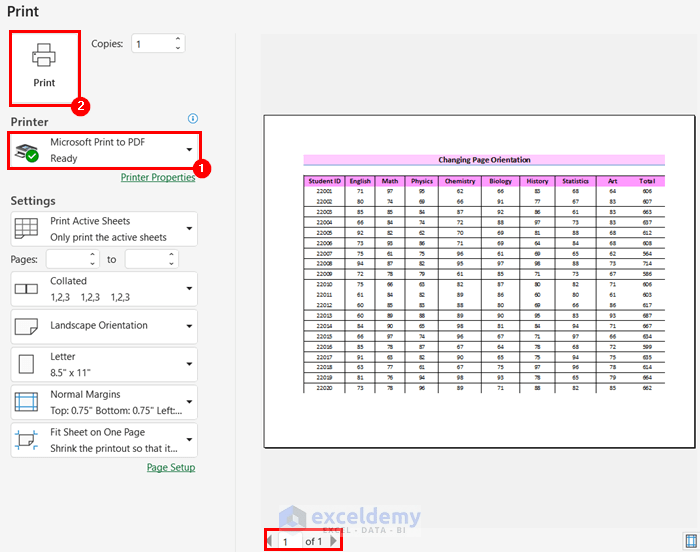Screen dimensions: 700x552
Task: Click the Collated pages icon
Action: [26, 289]
